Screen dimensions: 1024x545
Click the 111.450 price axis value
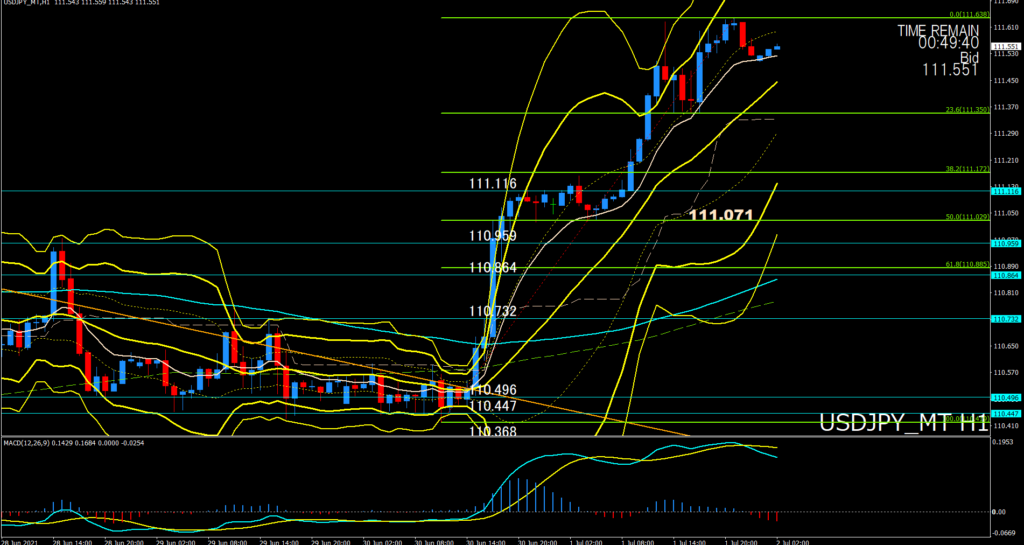tap(1006, 80)
